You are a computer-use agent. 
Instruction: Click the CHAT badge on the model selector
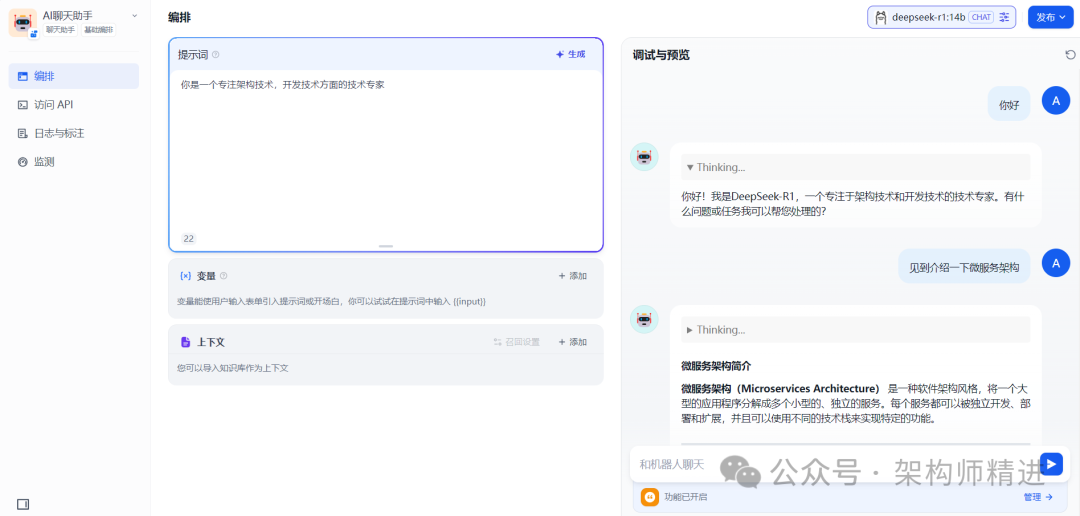click(981, 17)
